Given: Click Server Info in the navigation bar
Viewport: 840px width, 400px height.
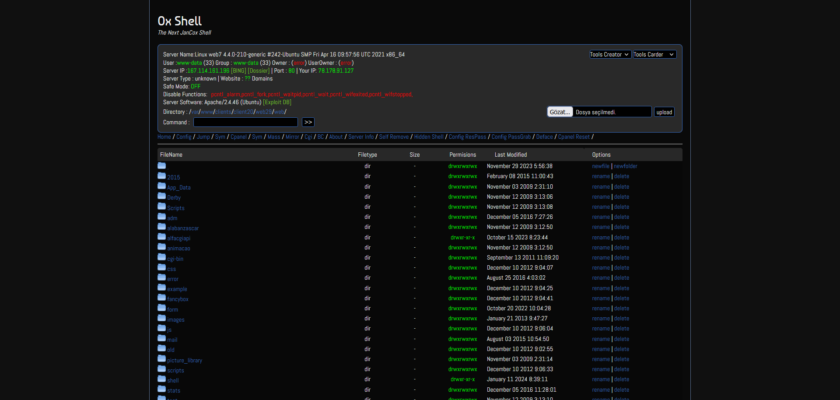Looking at the screenshot, I should [x=361, y=137].
